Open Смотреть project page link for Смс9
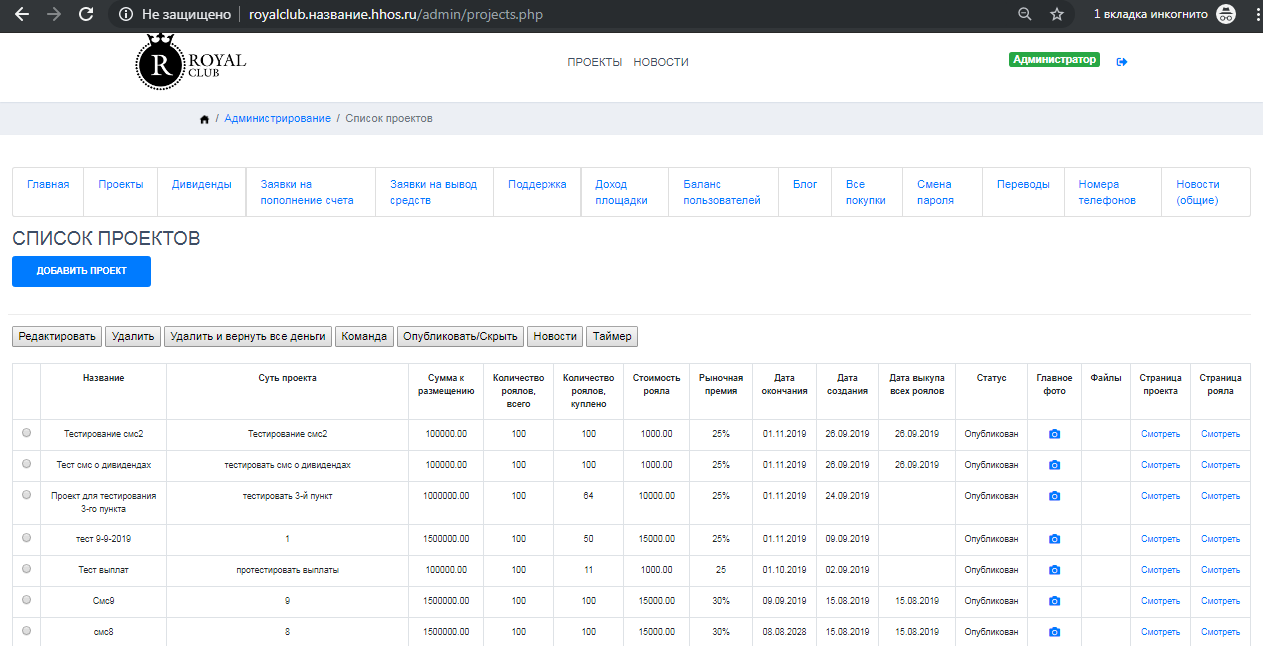The height and width of the screenshot is (646, 1263). coord(1160,601)
